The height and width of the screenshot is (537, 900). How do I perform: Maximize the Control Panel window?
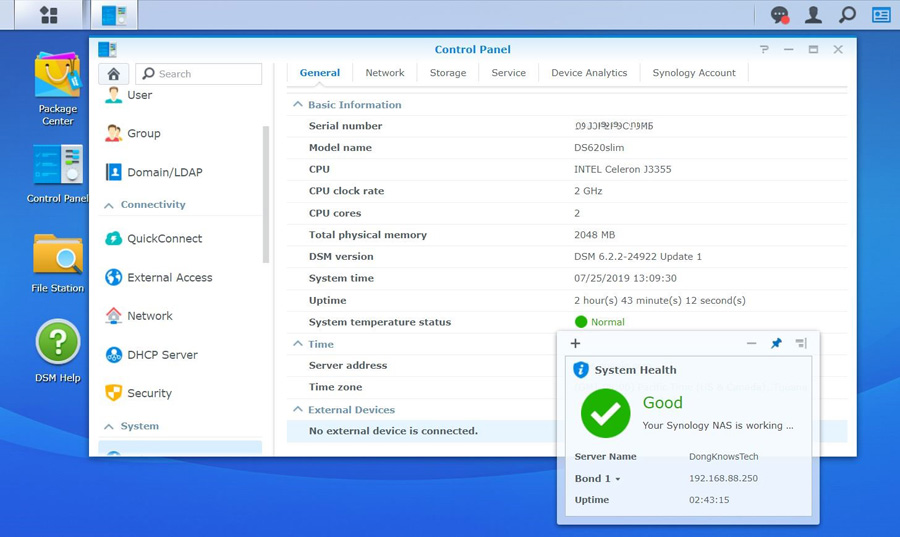click(x=813, y=49)
